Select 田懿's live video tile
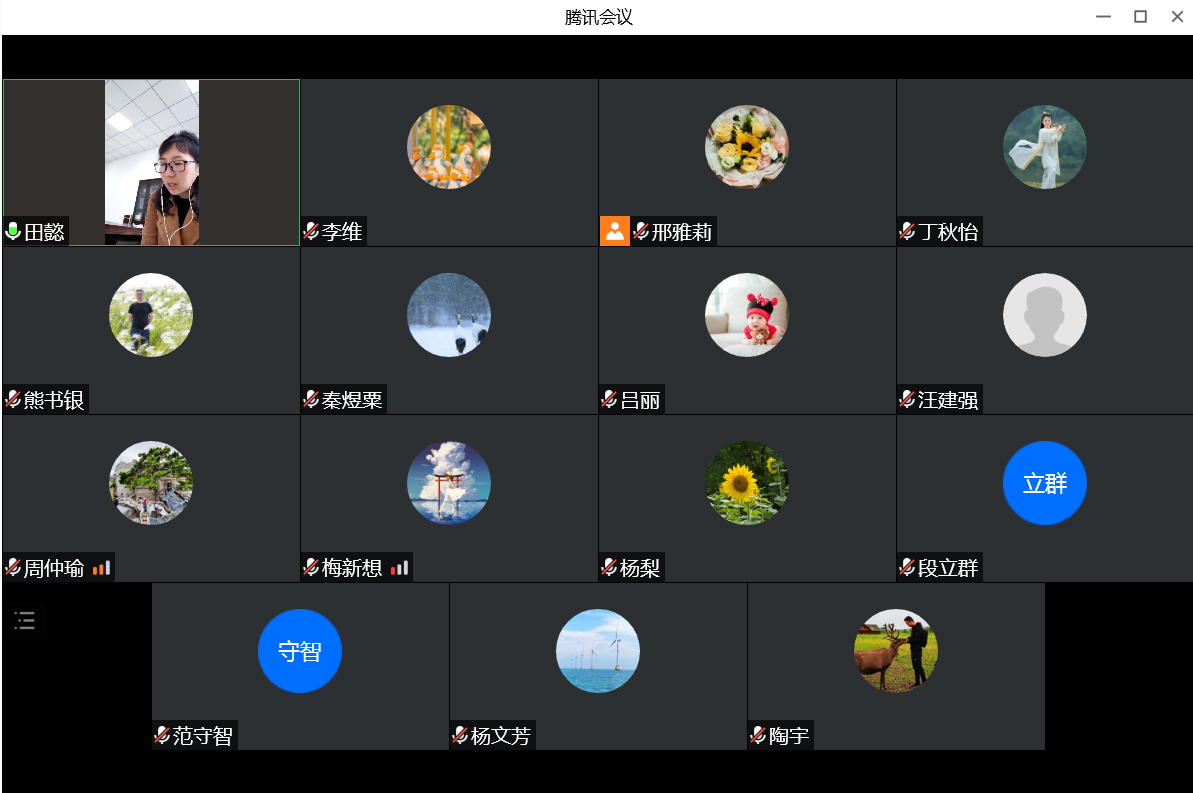The width and height of the screenshot is (1193, 793). [x=152, y=160]
